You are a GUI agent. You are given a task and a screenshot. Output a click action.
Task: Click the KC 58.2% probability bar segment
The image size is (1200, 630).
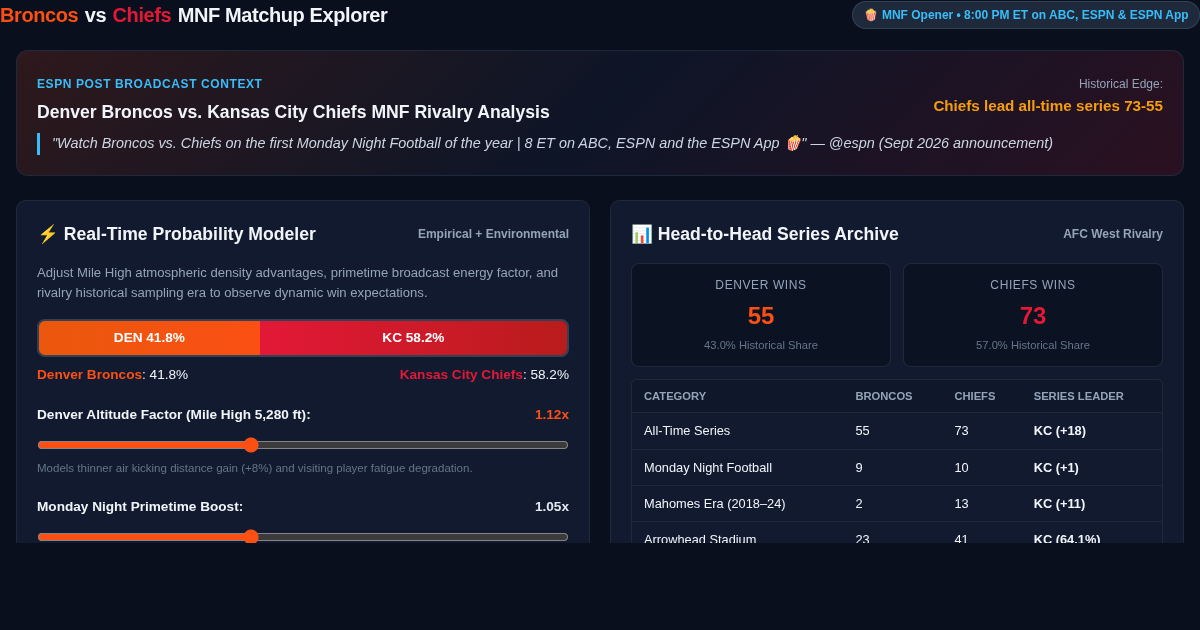(413, 338)
